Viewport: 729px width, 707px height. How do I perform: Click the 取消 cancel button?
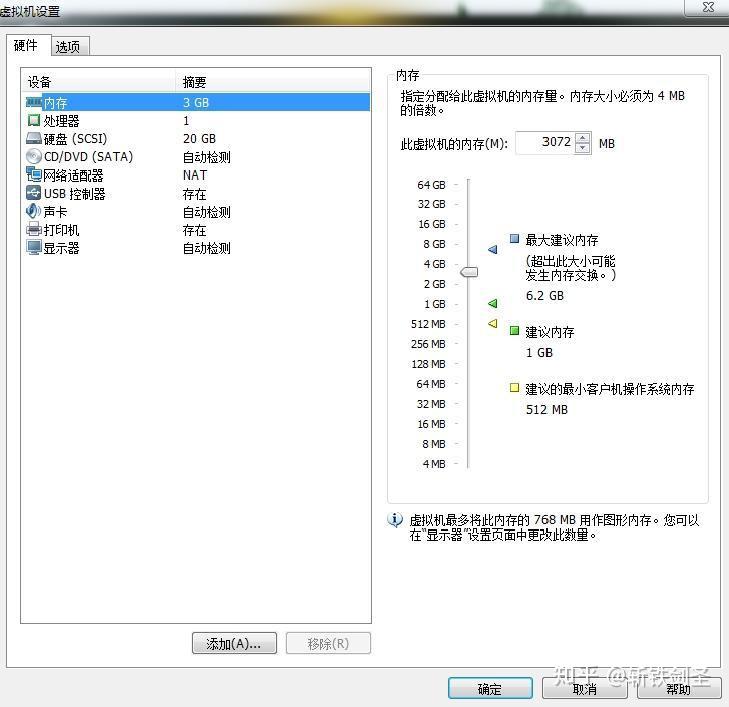tap(584, 688)
